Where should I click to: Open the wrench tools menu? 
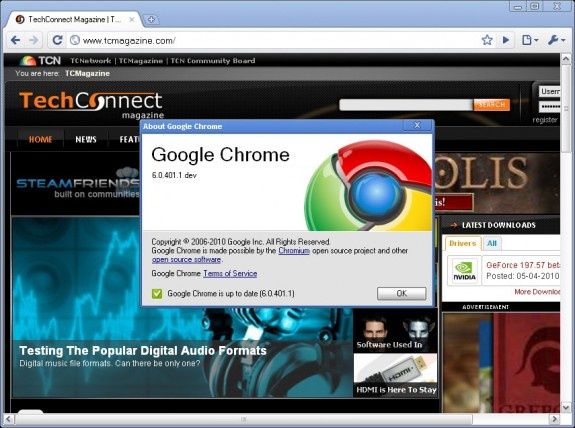(x=556, y=40)
